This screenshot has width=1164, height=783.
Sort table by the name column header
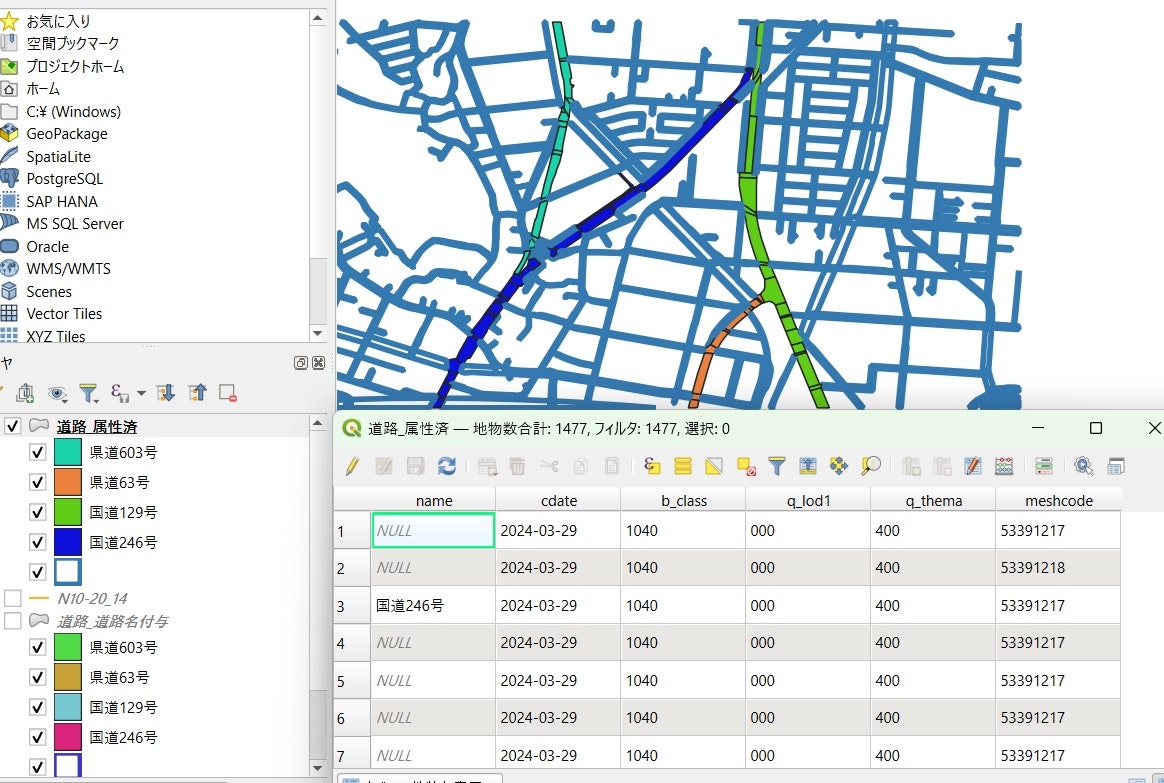click(433, 501)
